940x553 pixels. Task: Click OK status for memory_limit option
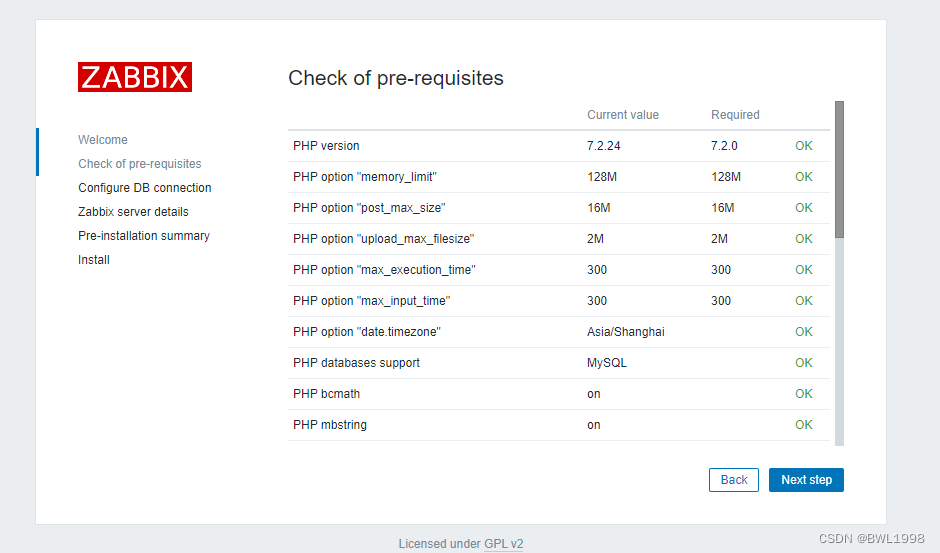click(x=804, y=177)
